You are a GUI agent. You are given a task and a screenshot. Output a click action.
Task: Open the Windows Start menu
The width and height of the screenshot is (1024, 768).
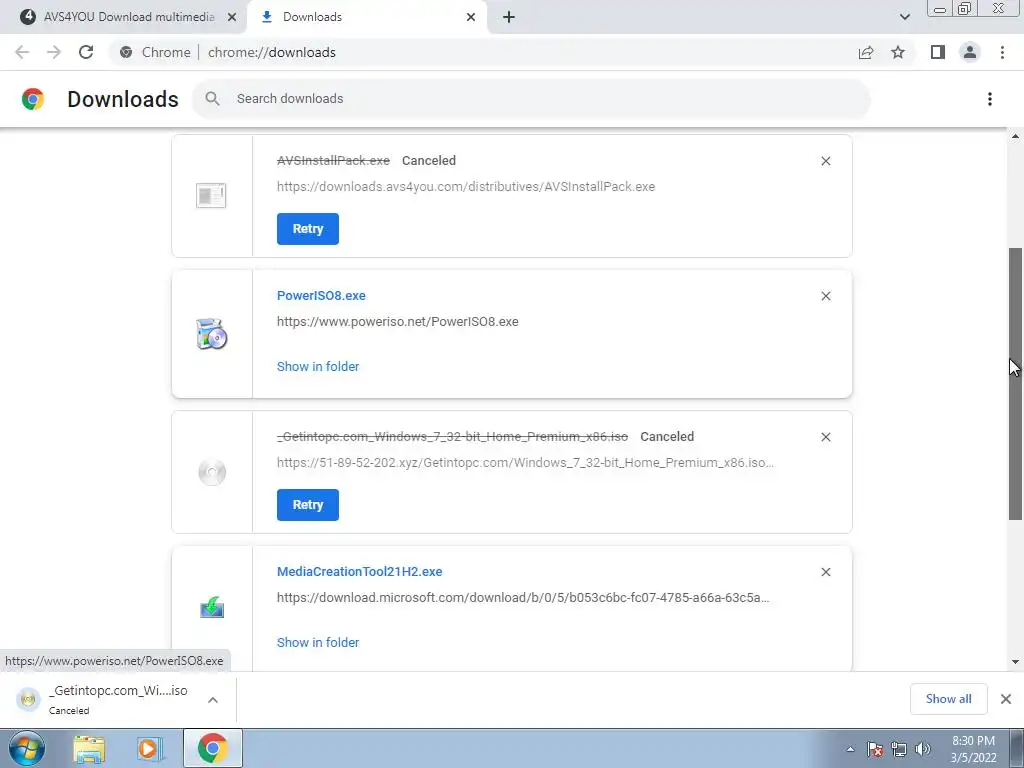27,748
